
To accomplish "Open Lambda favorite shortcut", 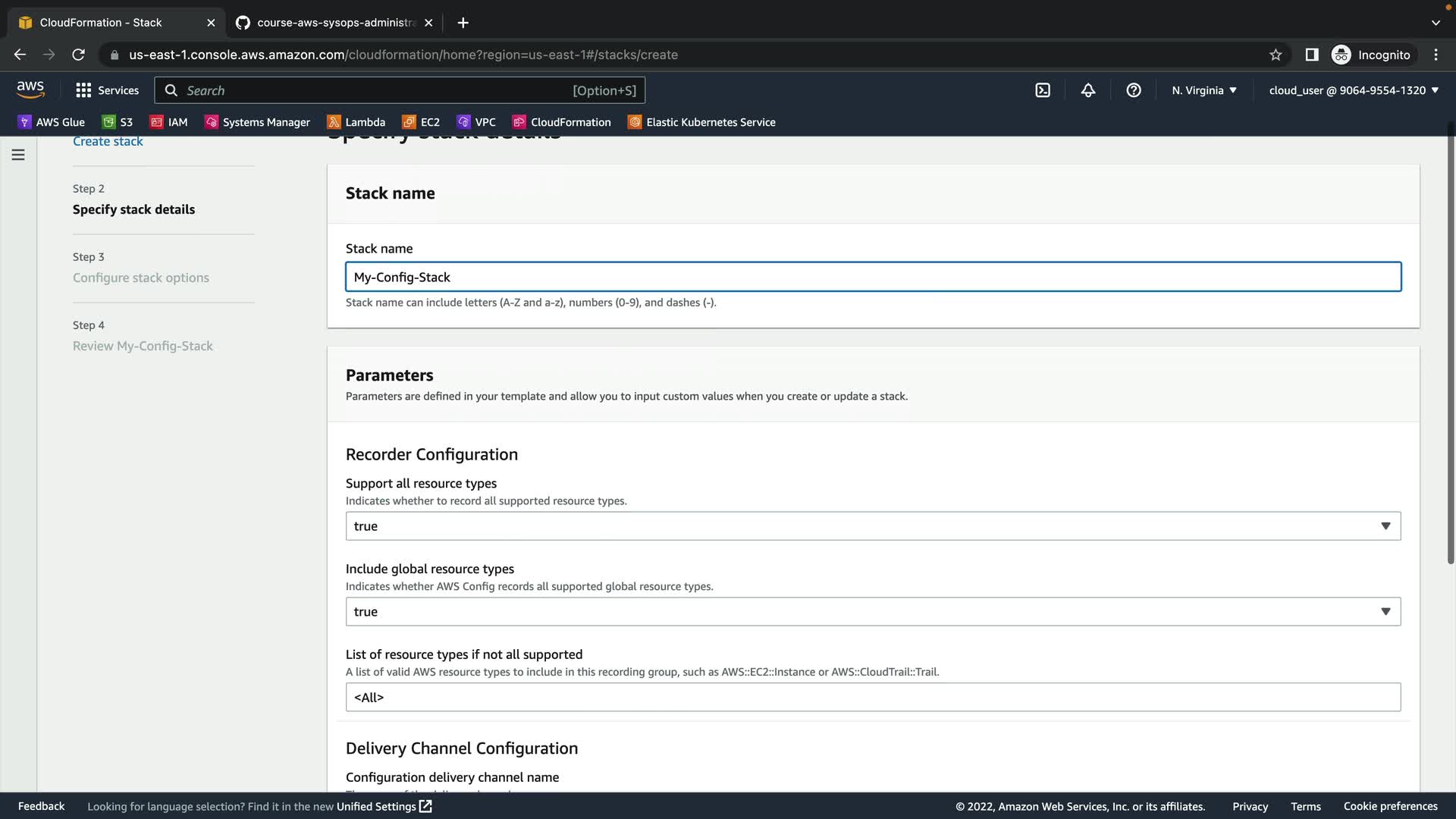I will click(x=356, y=122).
